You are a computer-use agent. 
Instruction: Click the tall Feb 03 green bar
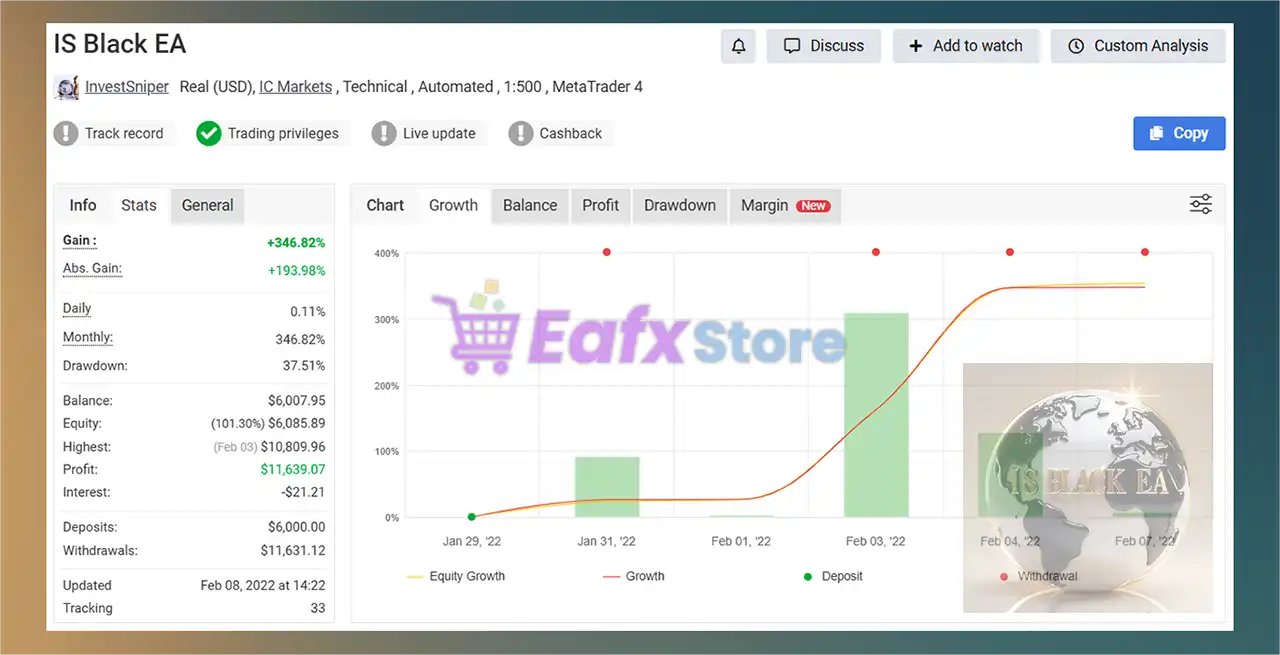[876, 415]
